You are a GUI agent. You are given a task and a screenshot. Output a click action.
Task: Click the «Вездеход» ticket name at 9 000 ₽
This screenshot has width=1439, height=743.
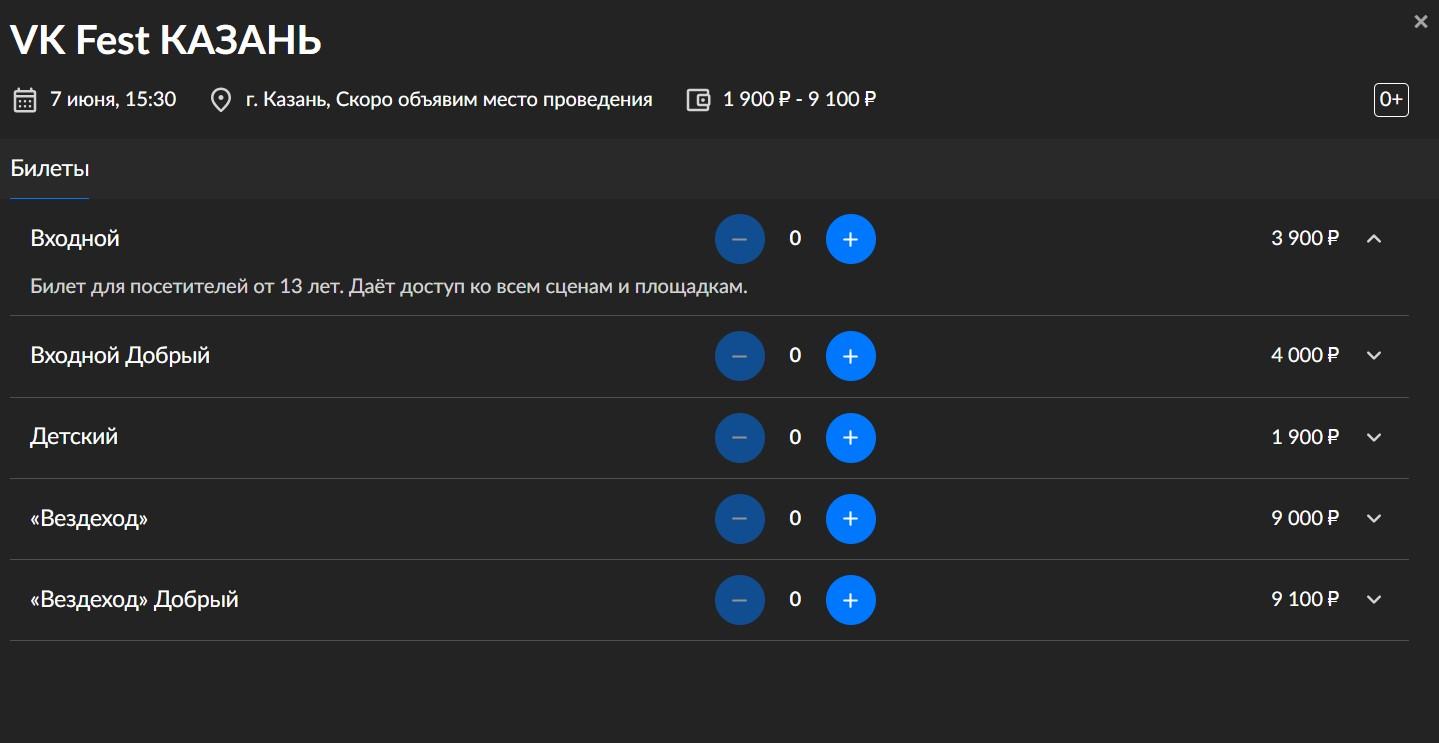pos(89,518)
